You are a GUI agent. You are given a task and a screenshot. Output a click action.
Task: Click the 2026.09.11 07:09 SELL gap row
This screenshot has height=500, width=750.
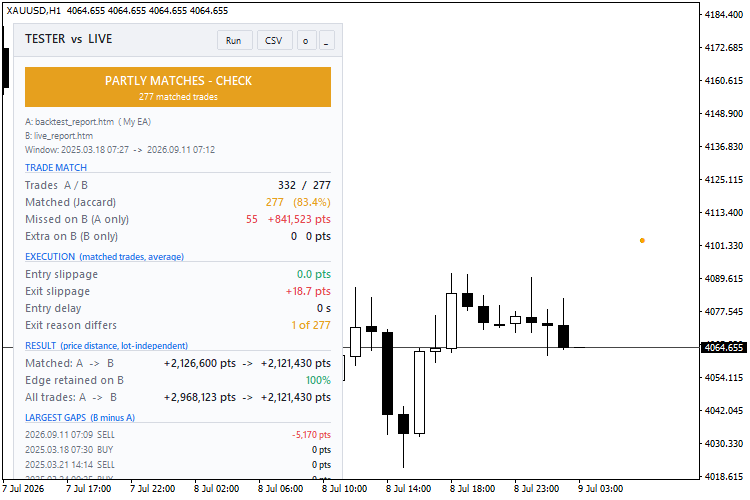178,435
